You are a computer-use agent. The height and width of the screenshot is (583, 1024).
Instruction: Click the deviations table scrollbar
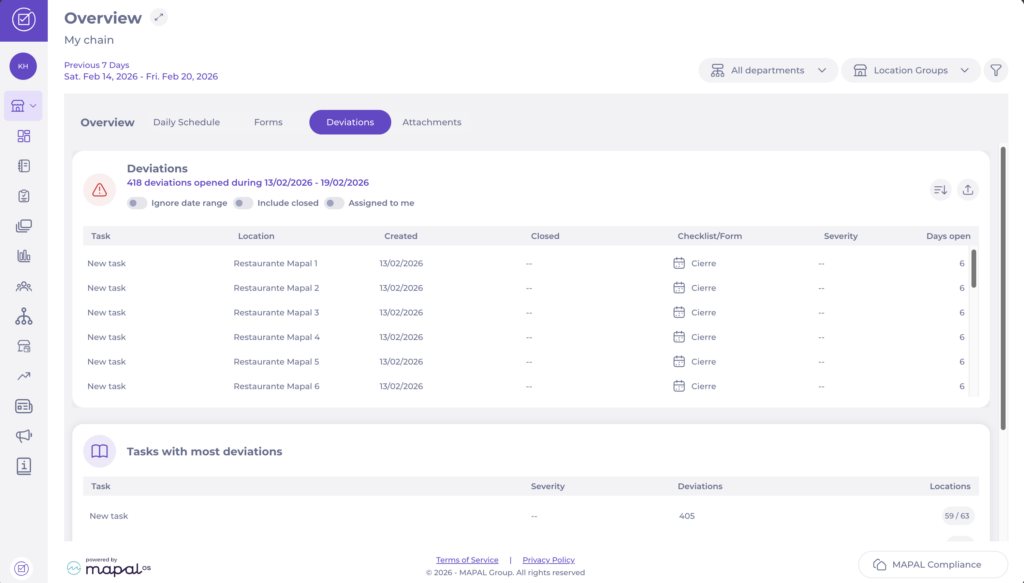point(974,268)
